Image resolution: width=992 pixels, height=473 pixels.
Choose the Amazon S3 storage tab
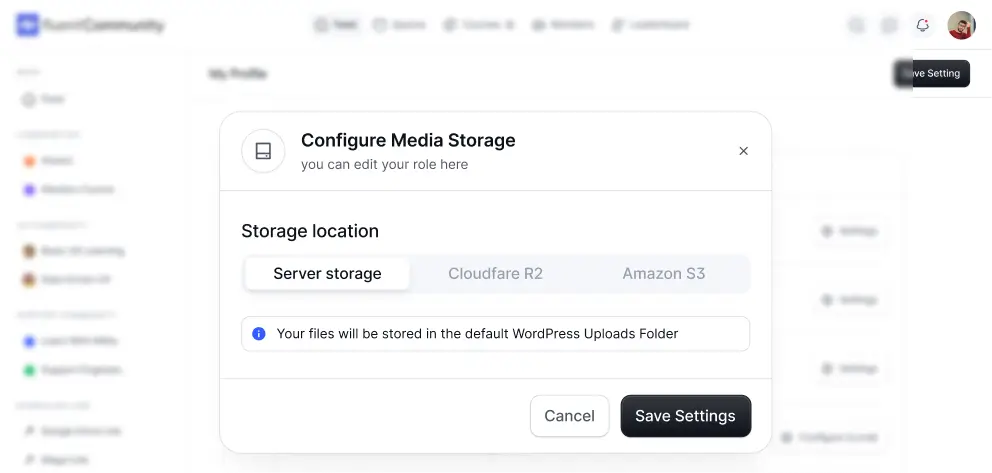(664, 274)
